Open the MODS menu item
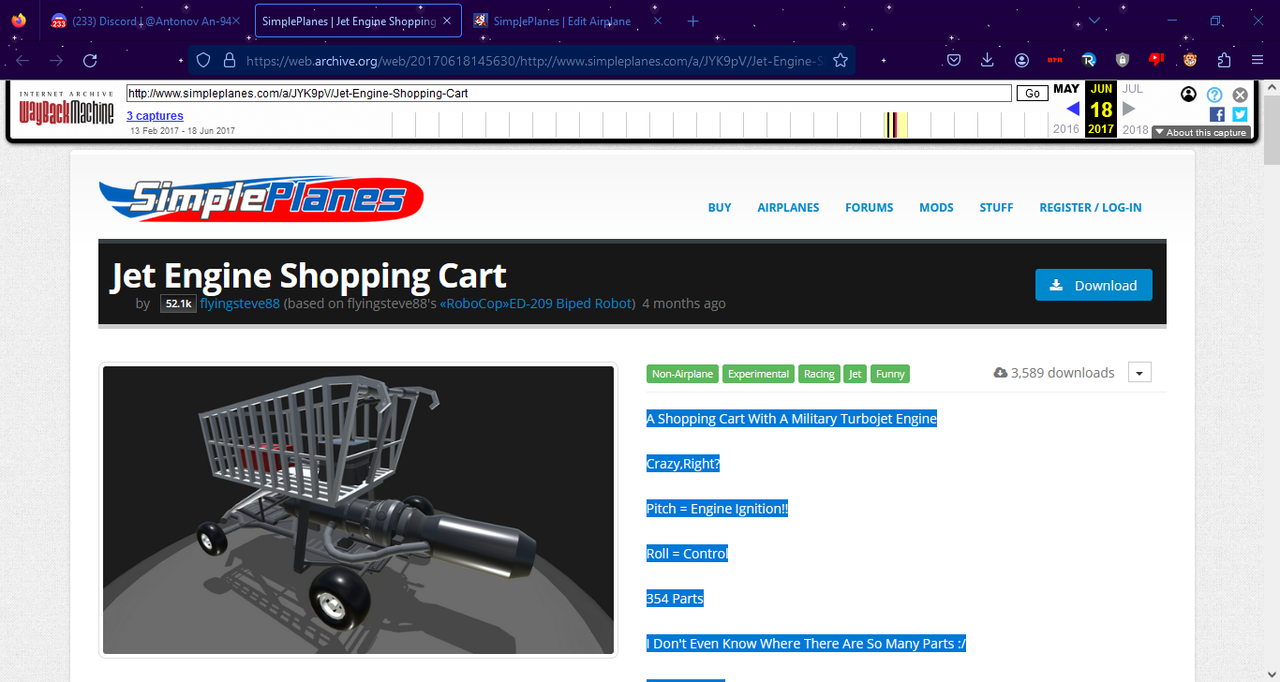The width and height of the screenshot is (1280, 682). 936,207
